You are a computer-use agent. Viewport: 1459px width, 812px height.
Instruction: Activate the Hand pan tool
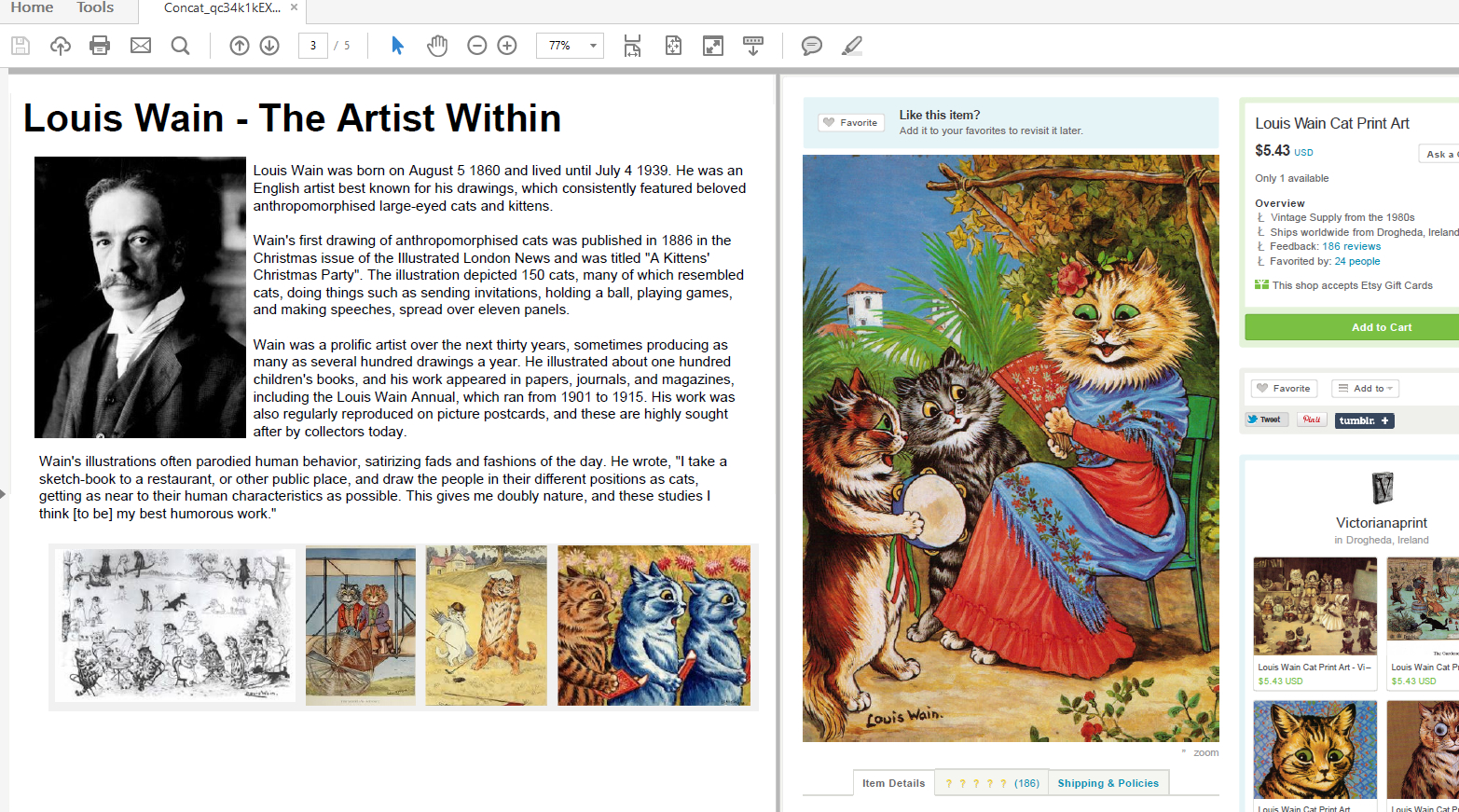pos(437,46)
